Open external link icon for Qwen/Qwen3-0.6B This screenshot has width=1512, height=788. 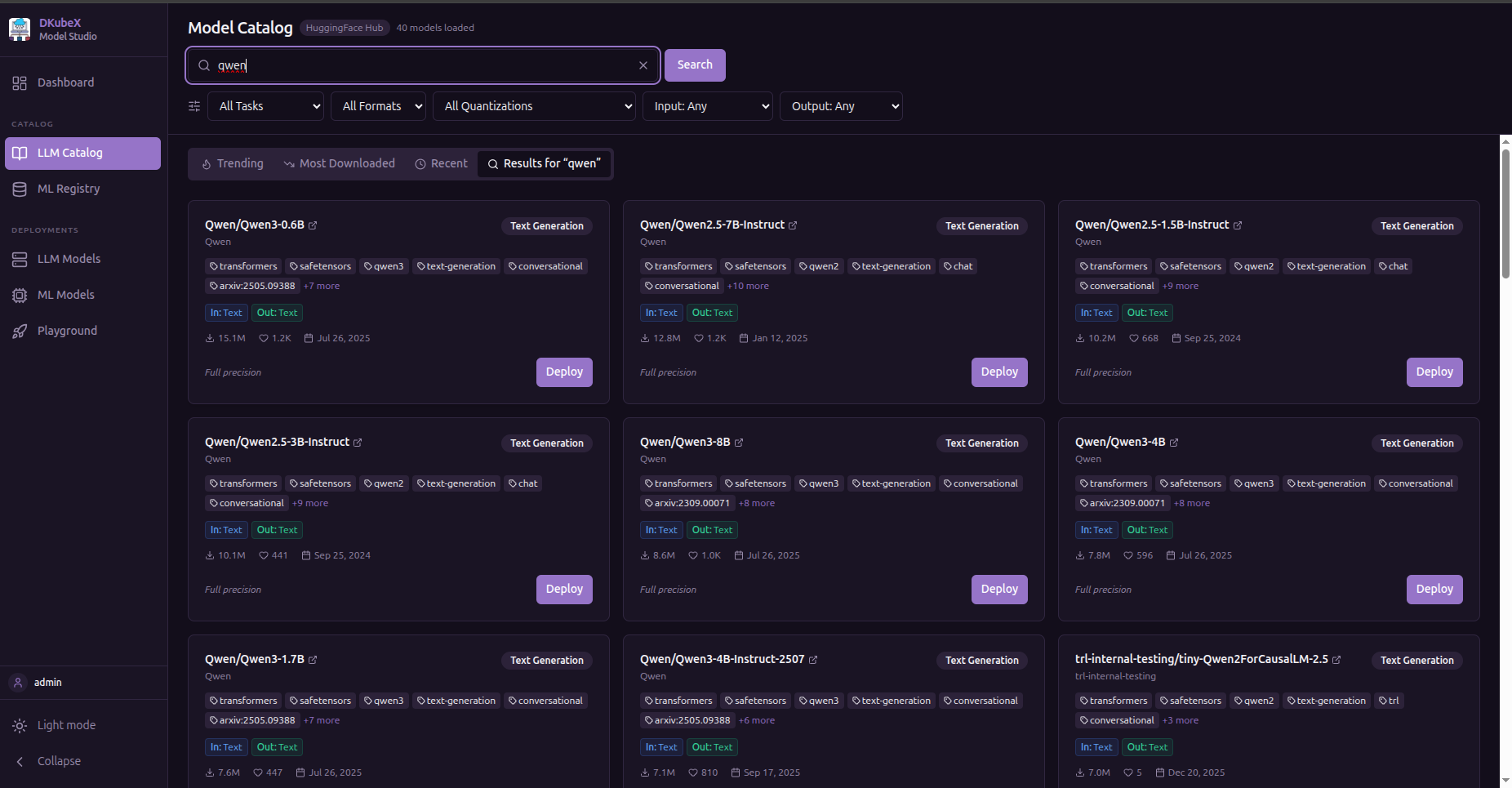(x=313, y=225)
